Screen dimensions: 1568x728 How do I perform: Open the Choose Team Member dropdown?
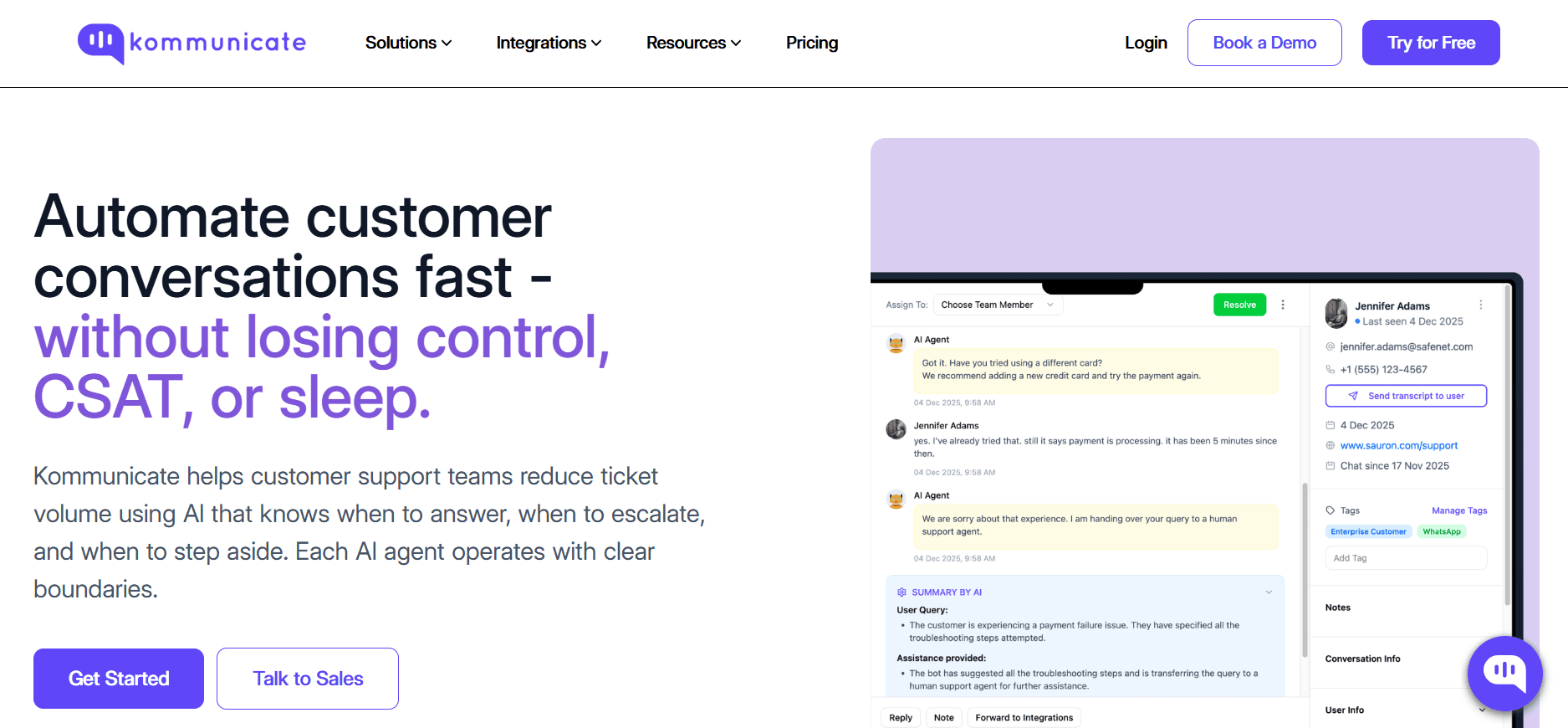(x=998, y=304)
